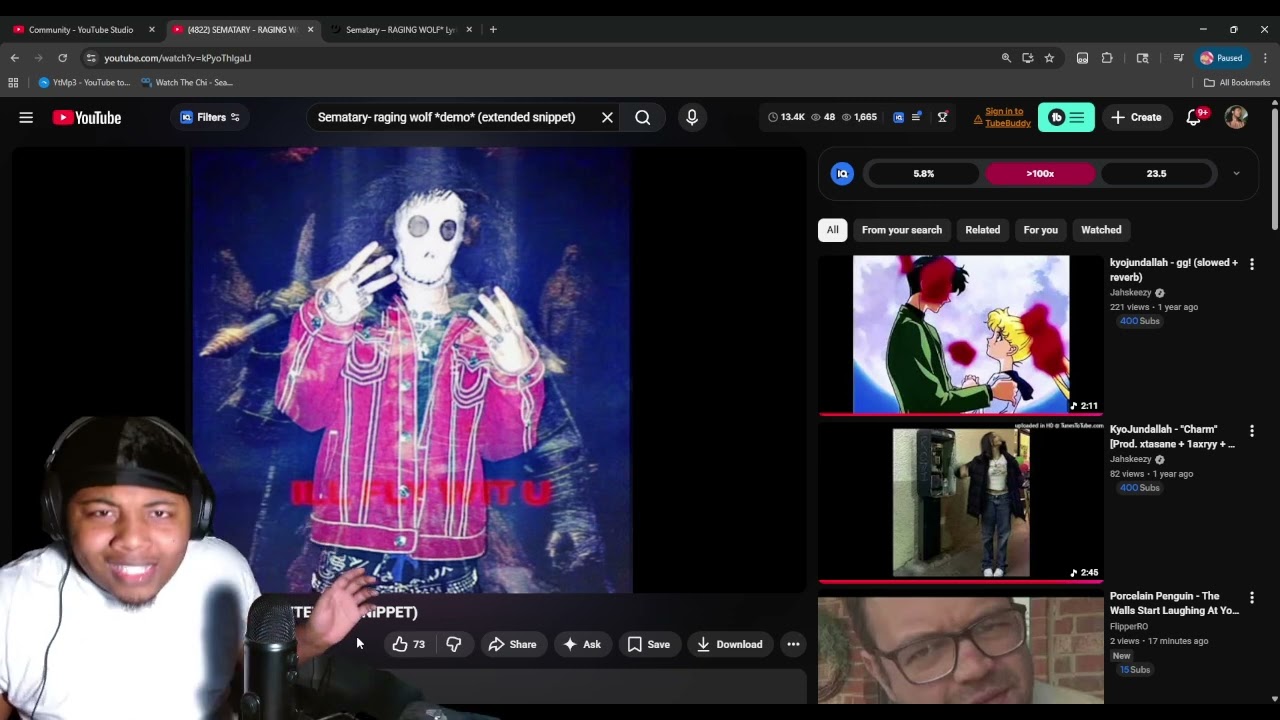Select the Related chip
Image resolution: width=1280 pixels, height=720 pixels.
982,230
